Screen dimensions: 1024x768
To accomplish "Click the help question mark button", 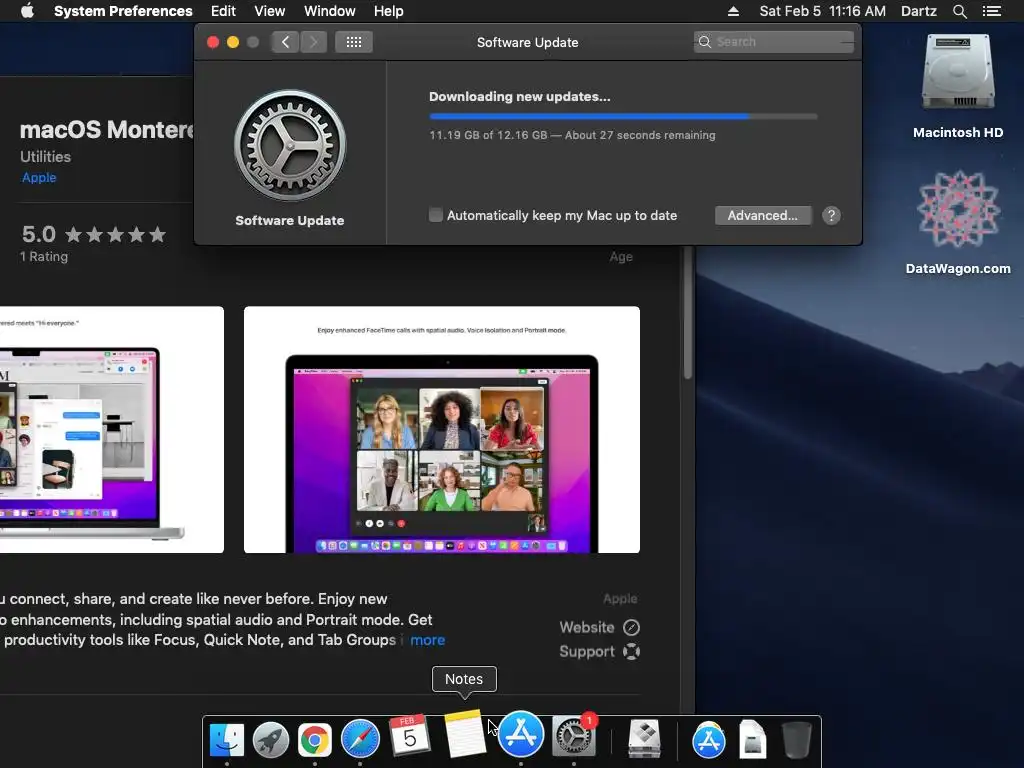I will click(x=831, y=216).
